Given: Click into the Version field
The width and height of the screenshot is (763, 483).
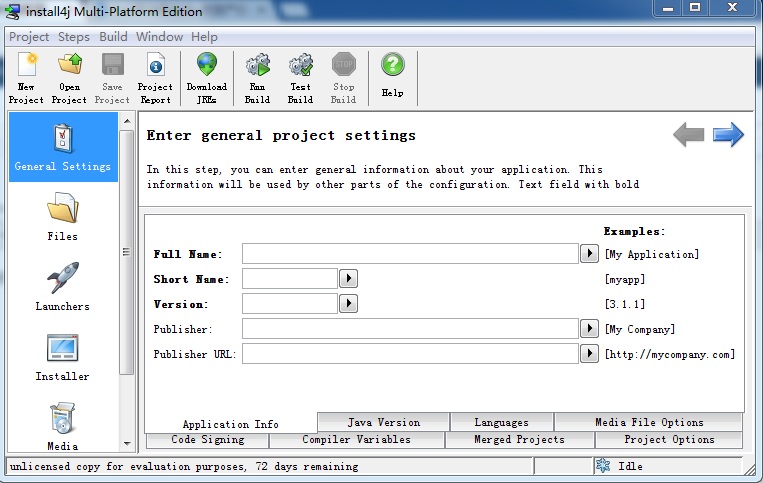Looking at the screenshot, I should [x=290, y=304].
